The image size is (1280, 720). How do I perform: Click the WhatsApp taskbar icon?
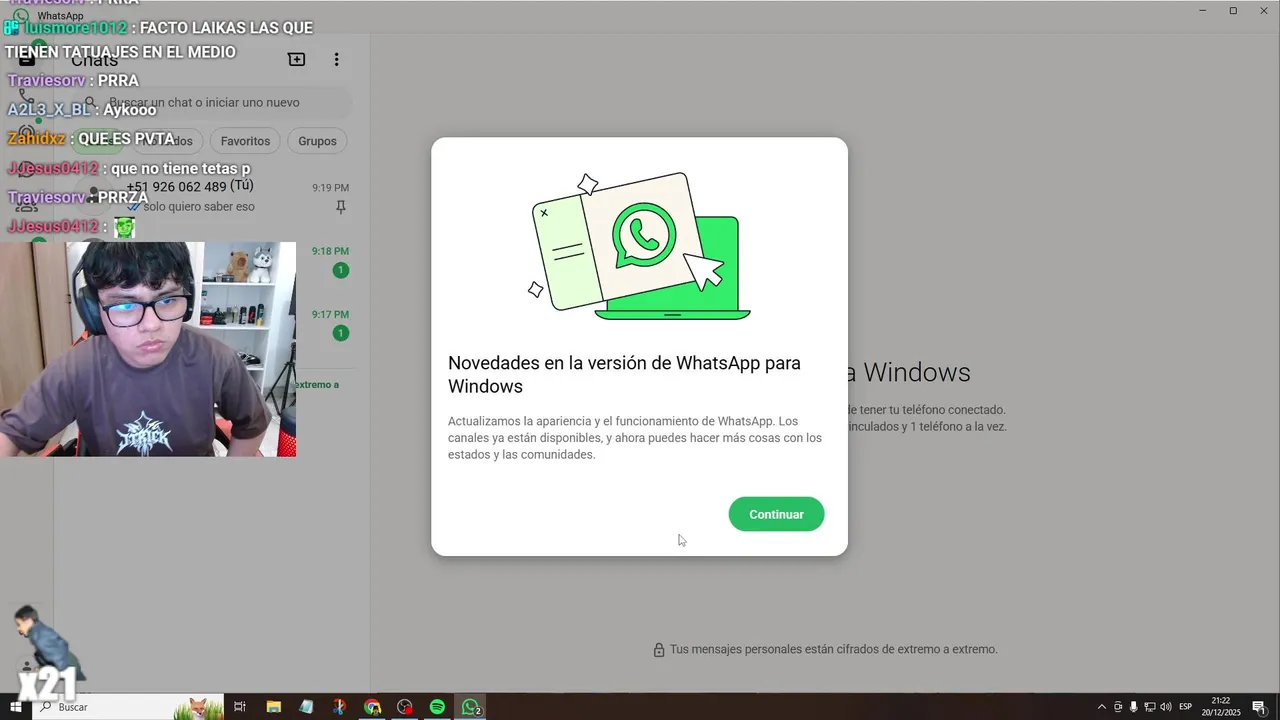(470, 707)
